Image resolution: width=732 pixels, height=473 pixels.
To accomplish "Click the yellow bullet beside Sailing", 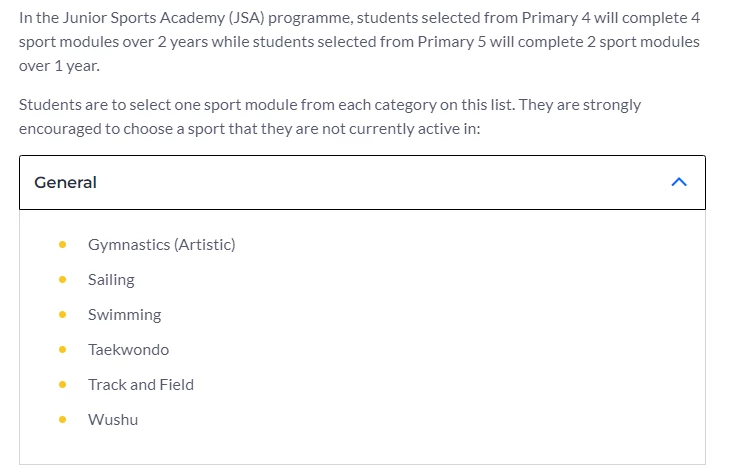I will click(63, 280).
